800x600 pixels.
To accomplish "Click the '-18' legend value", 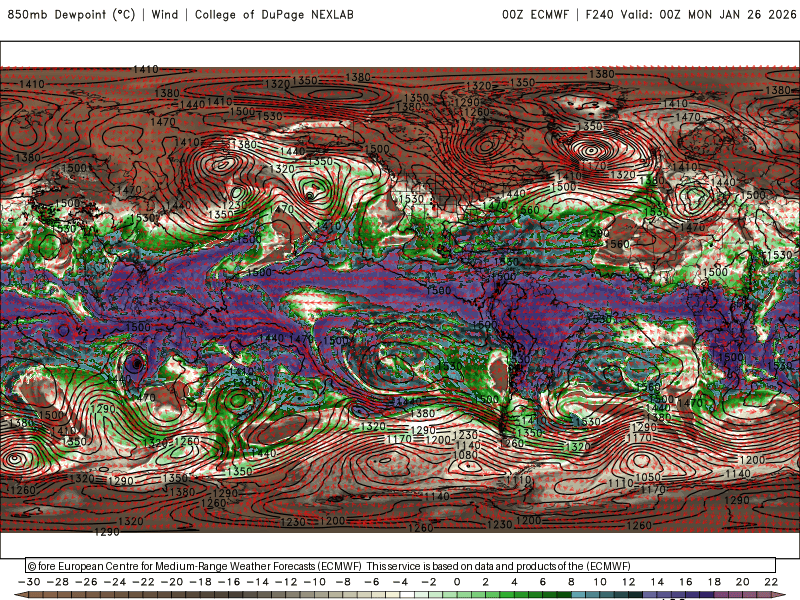I will pyautogui.click(x=201, y=582).
